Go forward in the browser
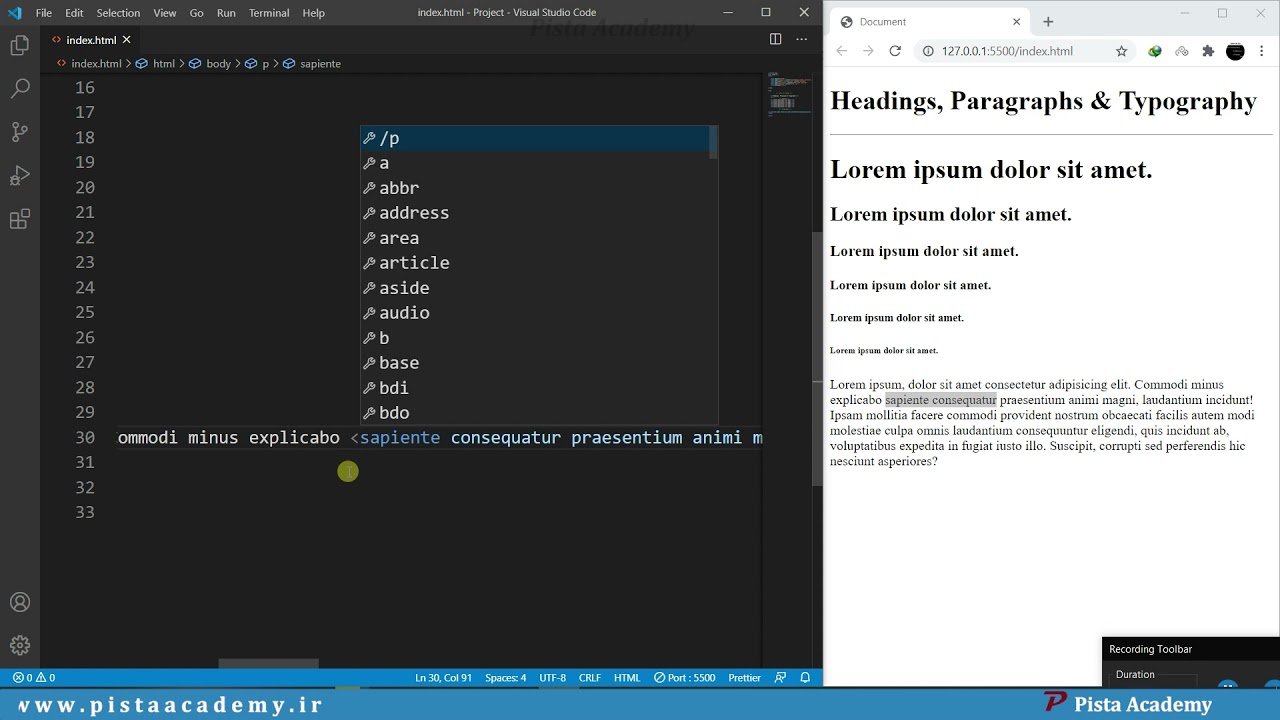The width and height of the screenshot is (1280, 720). tap(868, 51)
